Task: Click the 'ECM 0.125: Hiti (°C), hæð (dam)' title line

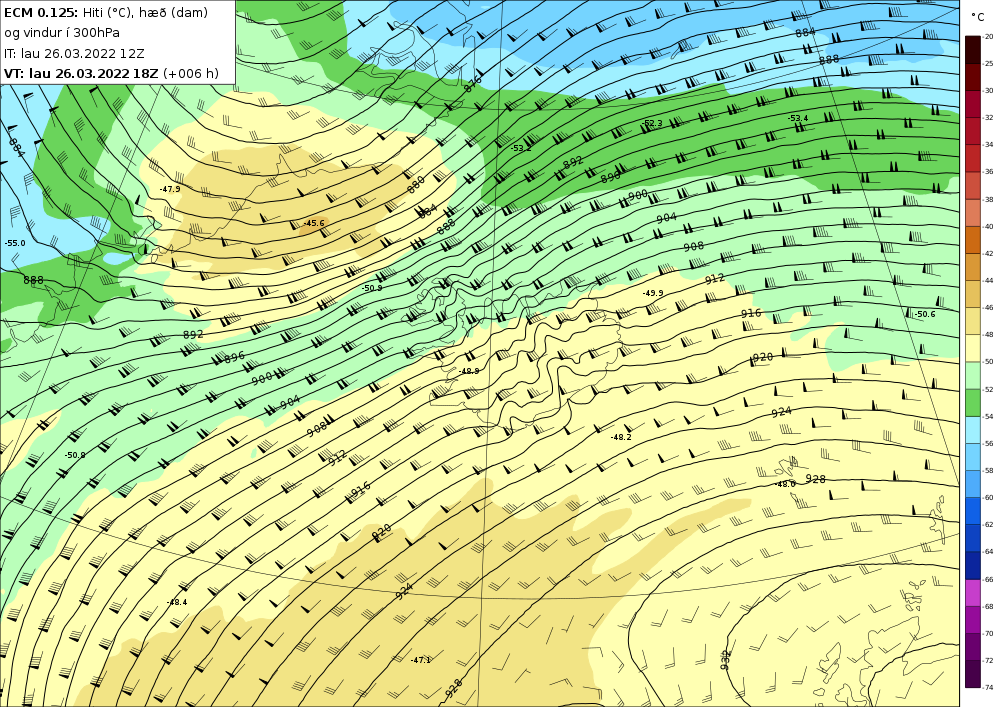Action: click(106, 12)
